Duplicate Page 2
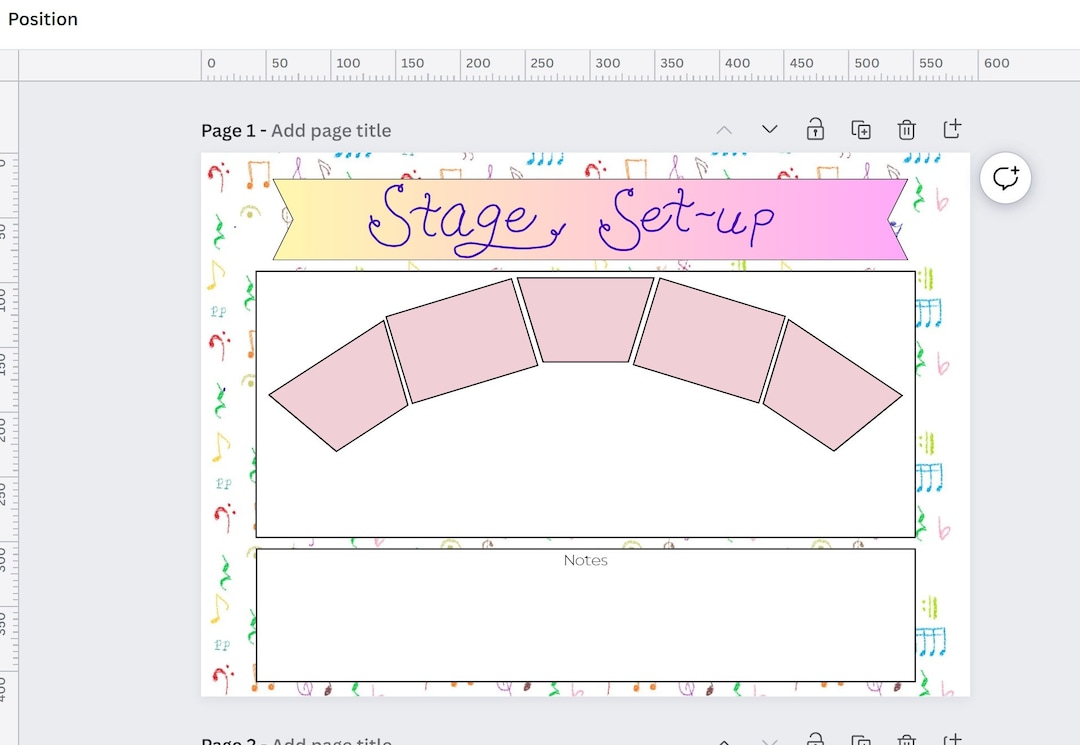The height and width of the screenshot is (745, 1080). (x=861, y=741)
